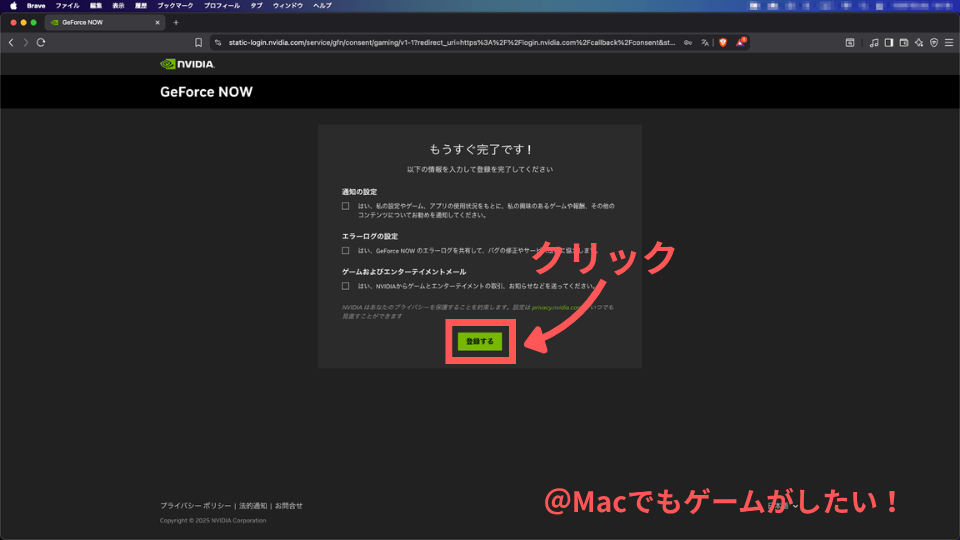
Task: Open Brave Wallet icon in toolbar
Action: 904,43
